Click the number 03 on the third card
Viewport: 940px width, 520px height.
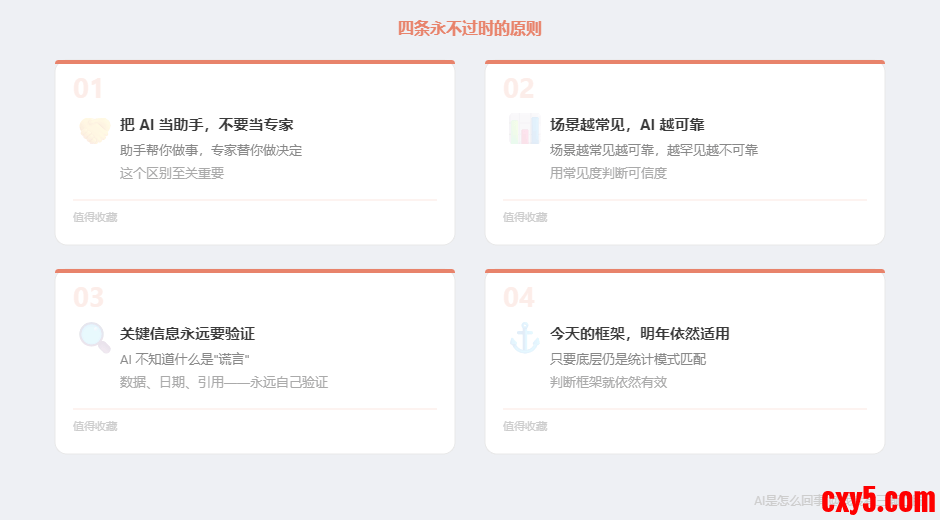pyautogui.click(x=88, y=297)
